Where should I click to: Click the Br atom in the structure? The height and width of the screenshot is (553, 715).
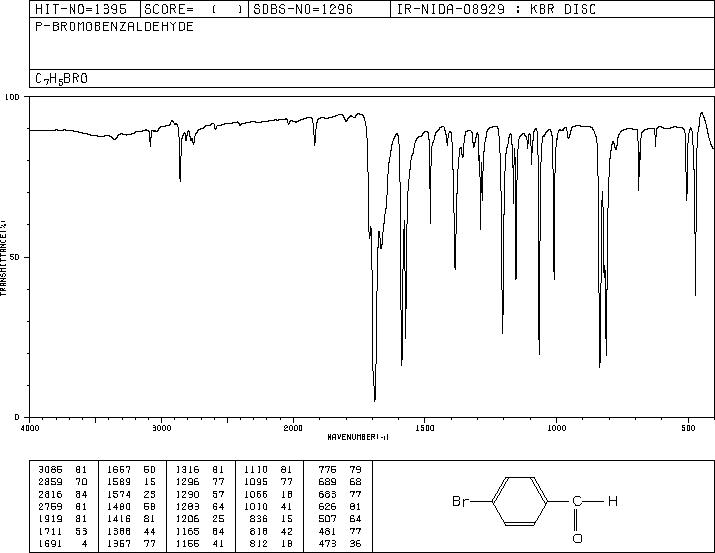[460, 501]
